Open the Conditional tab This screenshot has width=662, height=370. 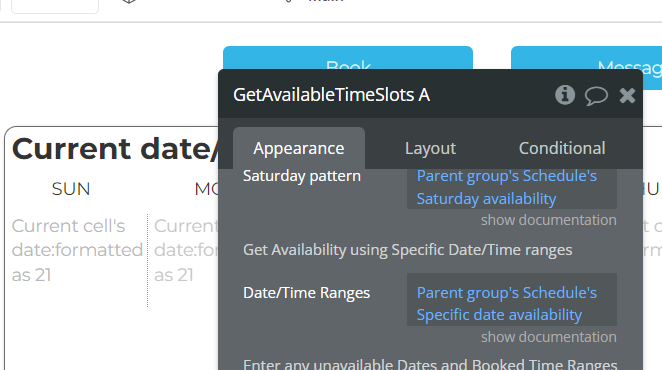(562, 148)
